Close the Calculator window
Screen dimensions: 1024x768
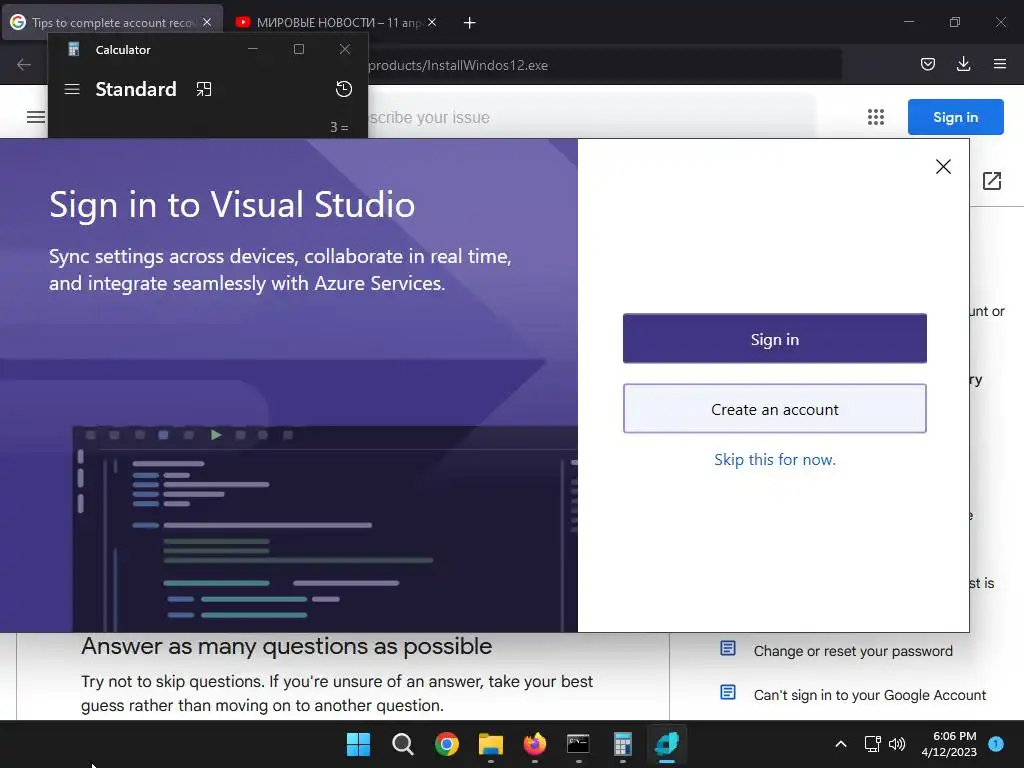coord(345,49)
